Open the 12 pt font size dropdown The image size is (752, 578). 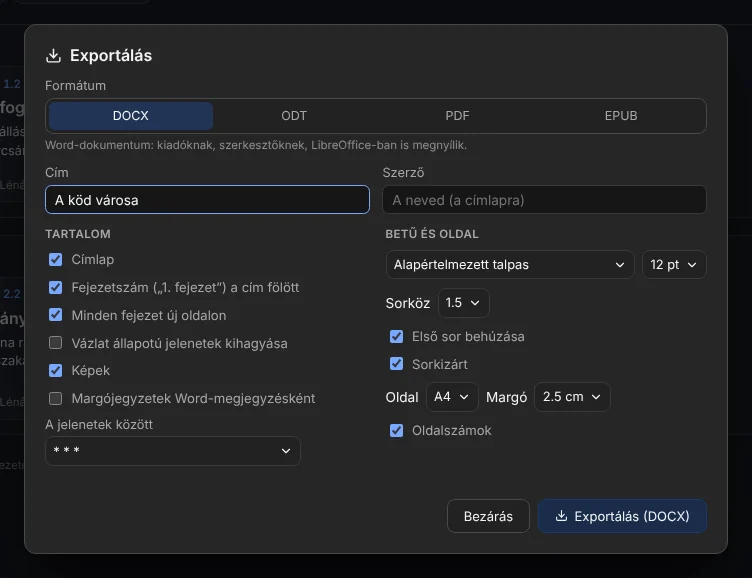click(x=674, y=264)
